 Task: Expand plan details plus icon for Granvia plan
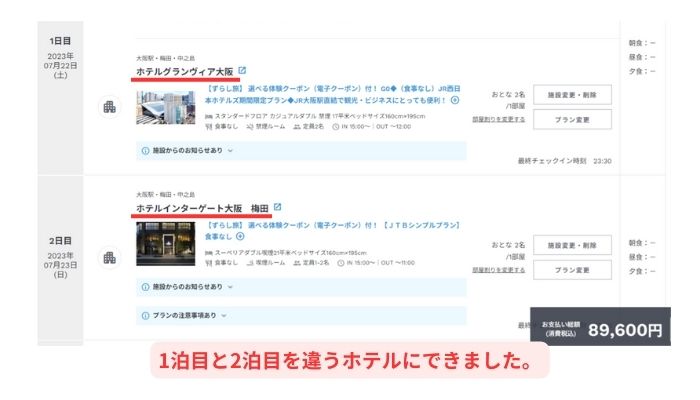(454, 100)
